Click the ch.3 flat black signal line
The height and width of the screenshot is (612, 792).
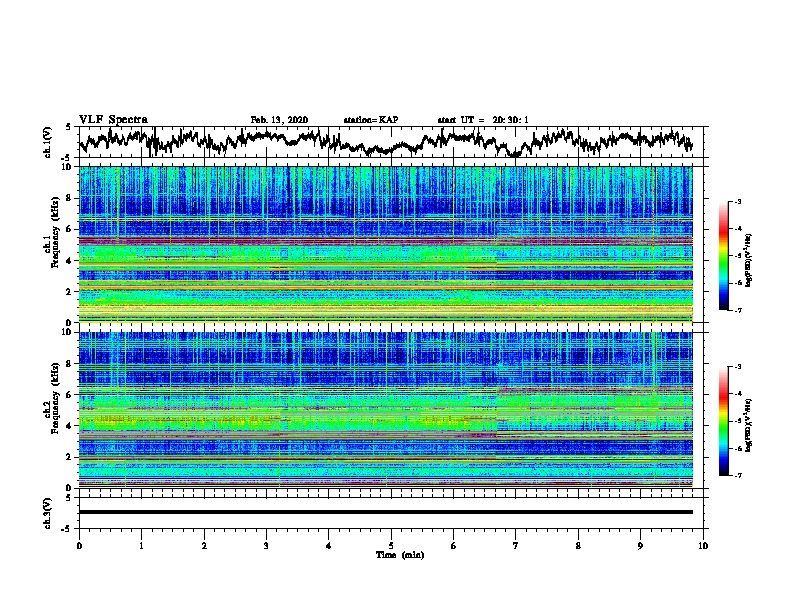tap(386, 512)
